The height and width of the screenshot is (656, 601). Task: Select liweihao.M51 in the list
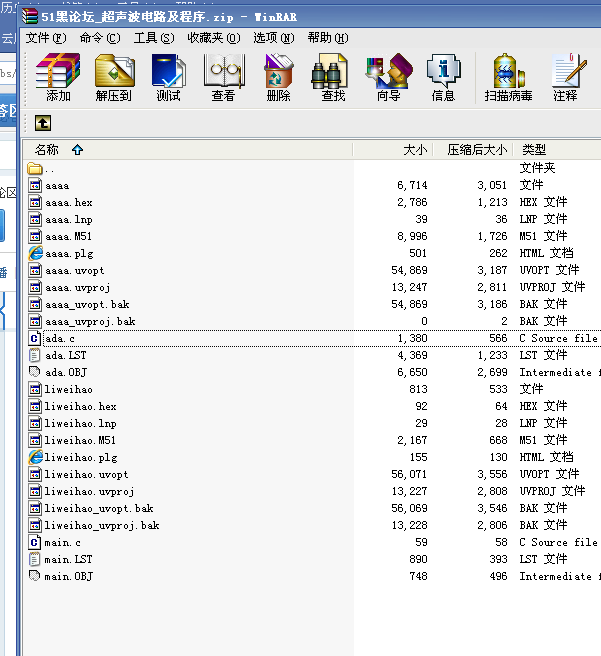coord(80,440)
